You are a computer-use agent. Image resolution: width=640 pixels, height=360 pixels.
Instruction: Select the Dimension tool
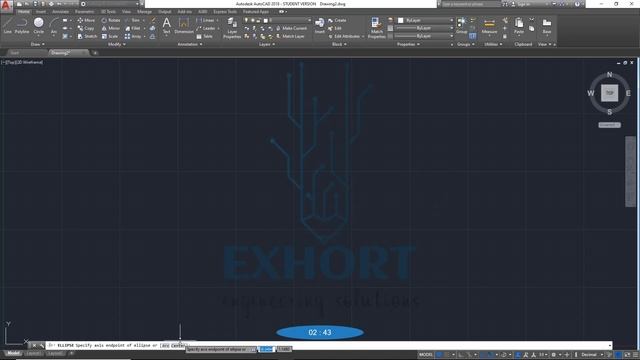(x=184, y=25)
